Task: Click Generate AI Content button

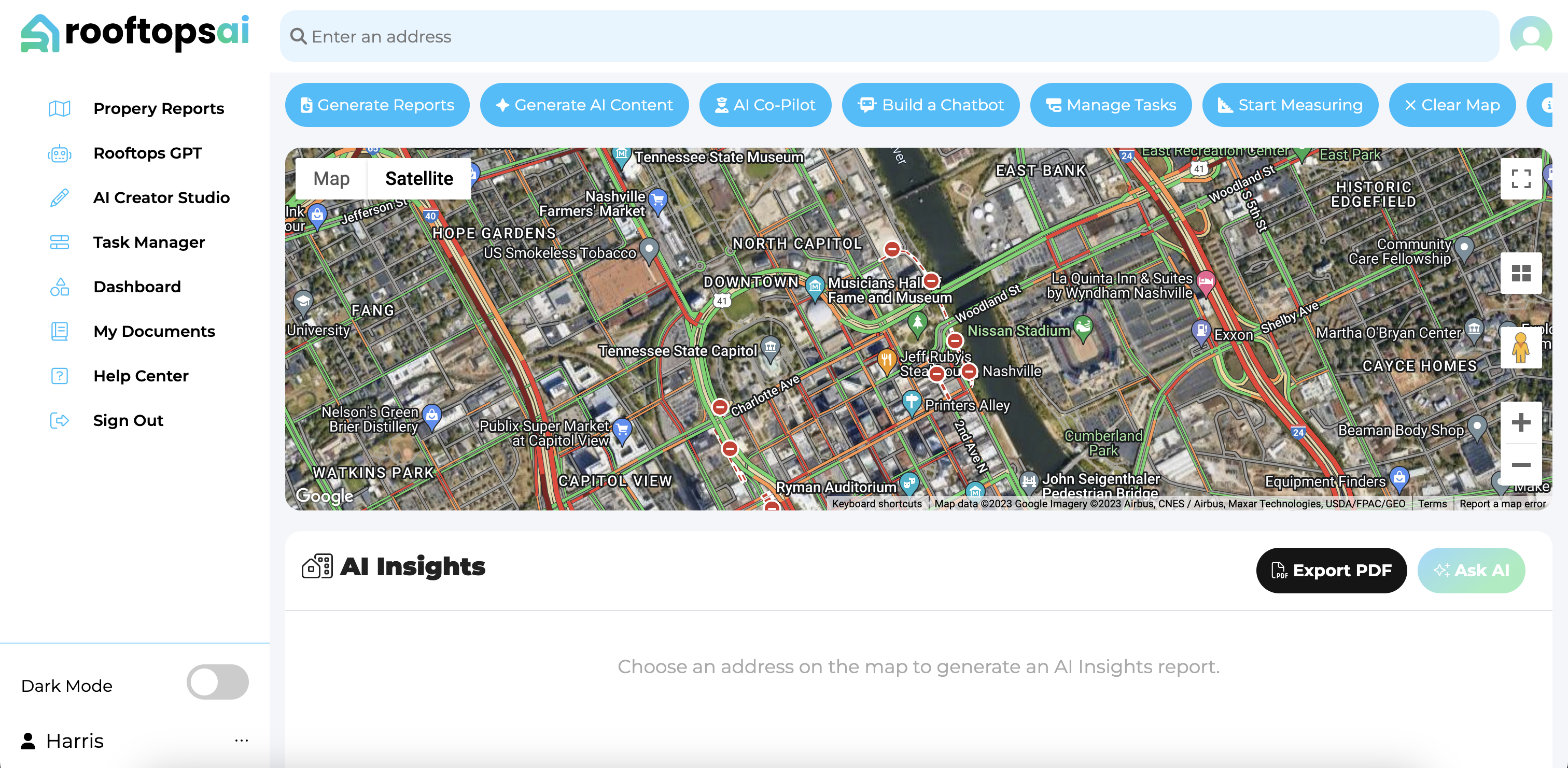Action: pyautogui.click(x=584, y=105)
